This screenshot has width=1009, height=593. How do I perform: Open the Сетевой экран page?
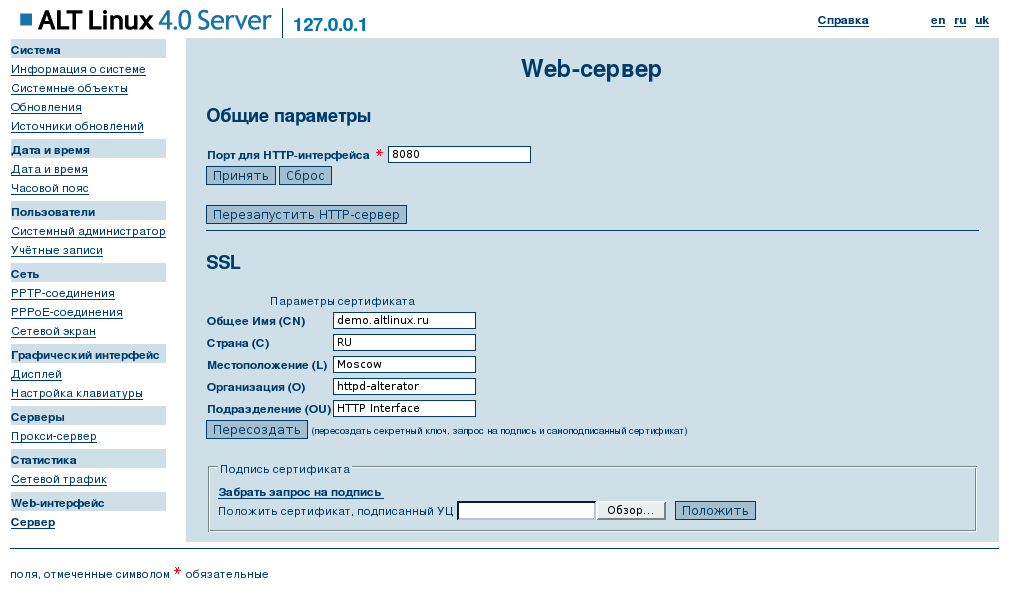coord(55,331)
